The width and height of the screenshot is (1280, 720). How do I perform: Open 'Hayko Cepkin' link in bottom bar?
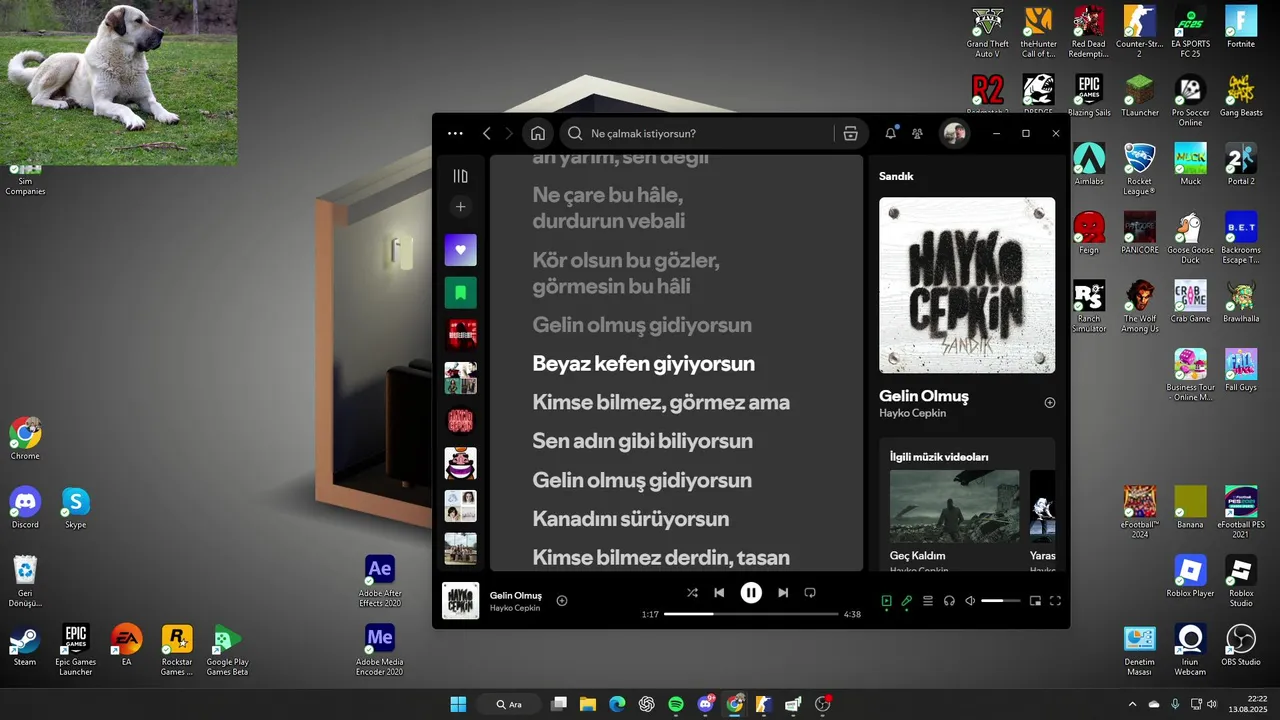[x=515, y=608]
